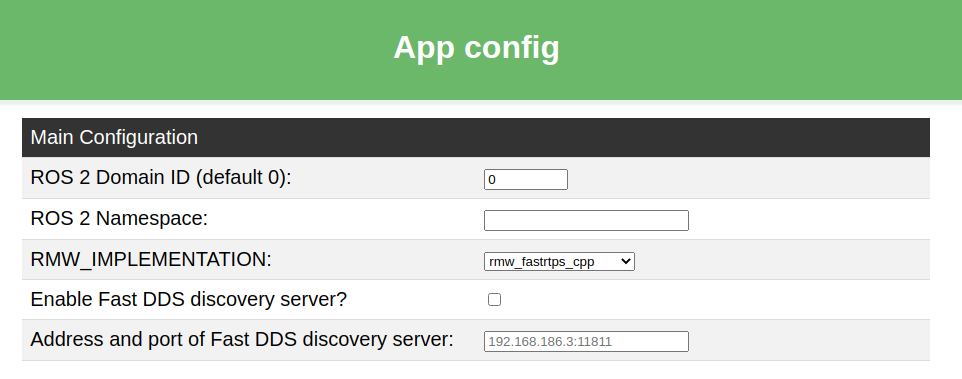Click the 'App config' page heading
This screenshot has width=962, height=379.
(477, 48)
